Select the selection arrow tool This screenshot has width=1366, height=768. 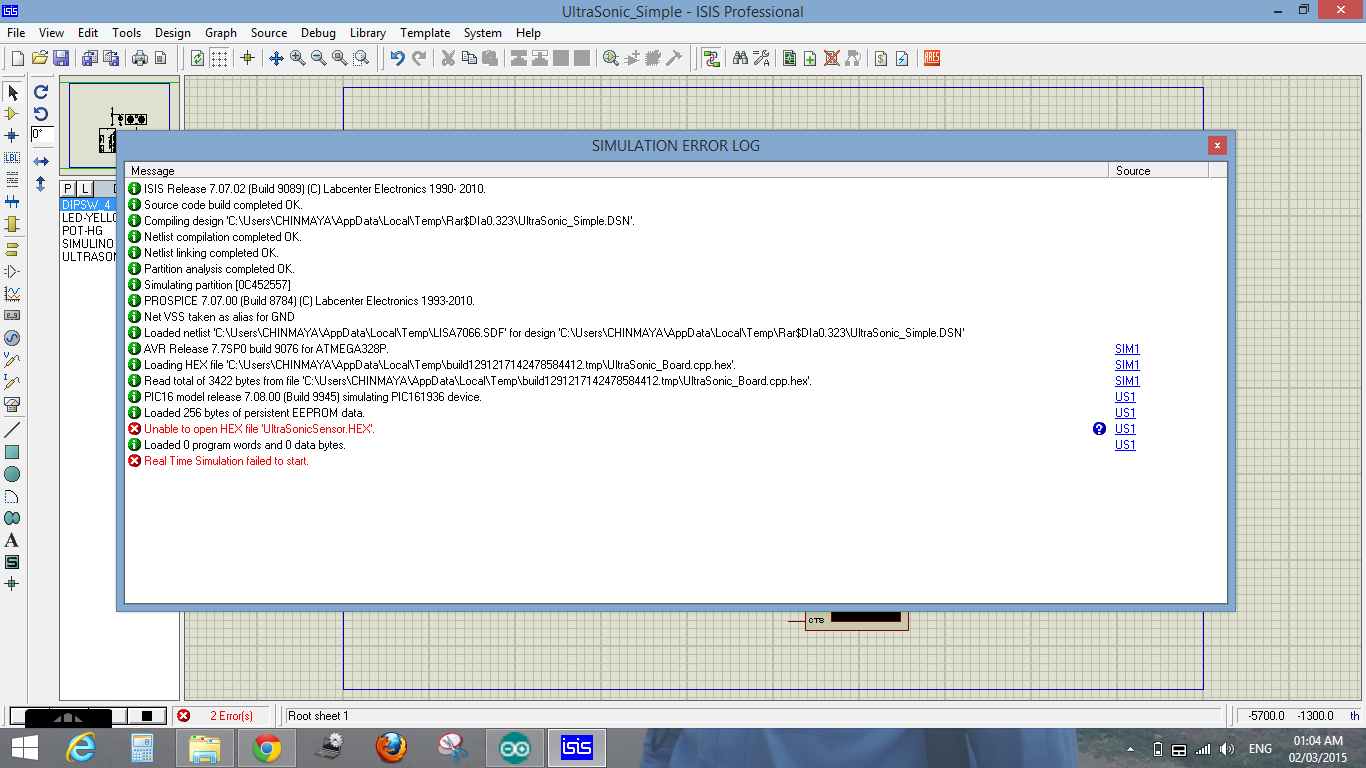(12, 93)
